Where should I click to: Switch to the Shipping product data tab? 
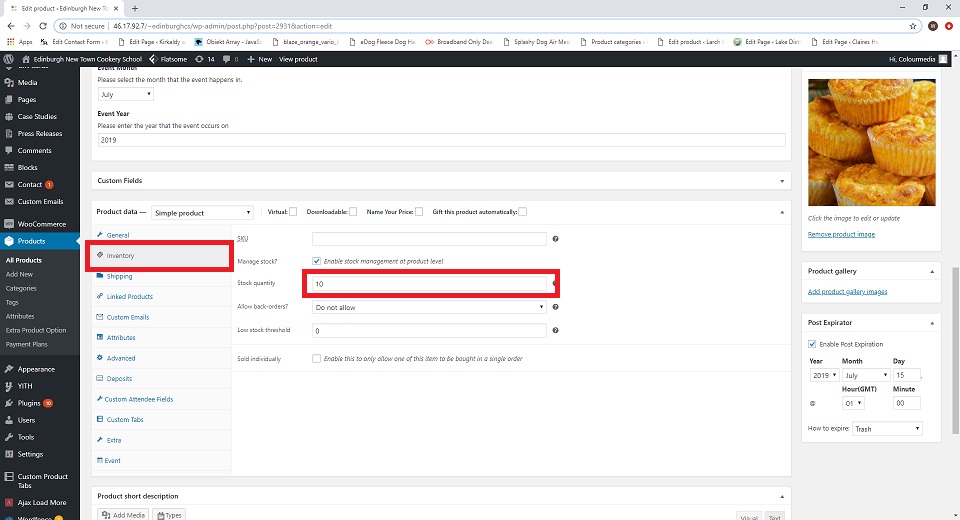coord(119,276)
